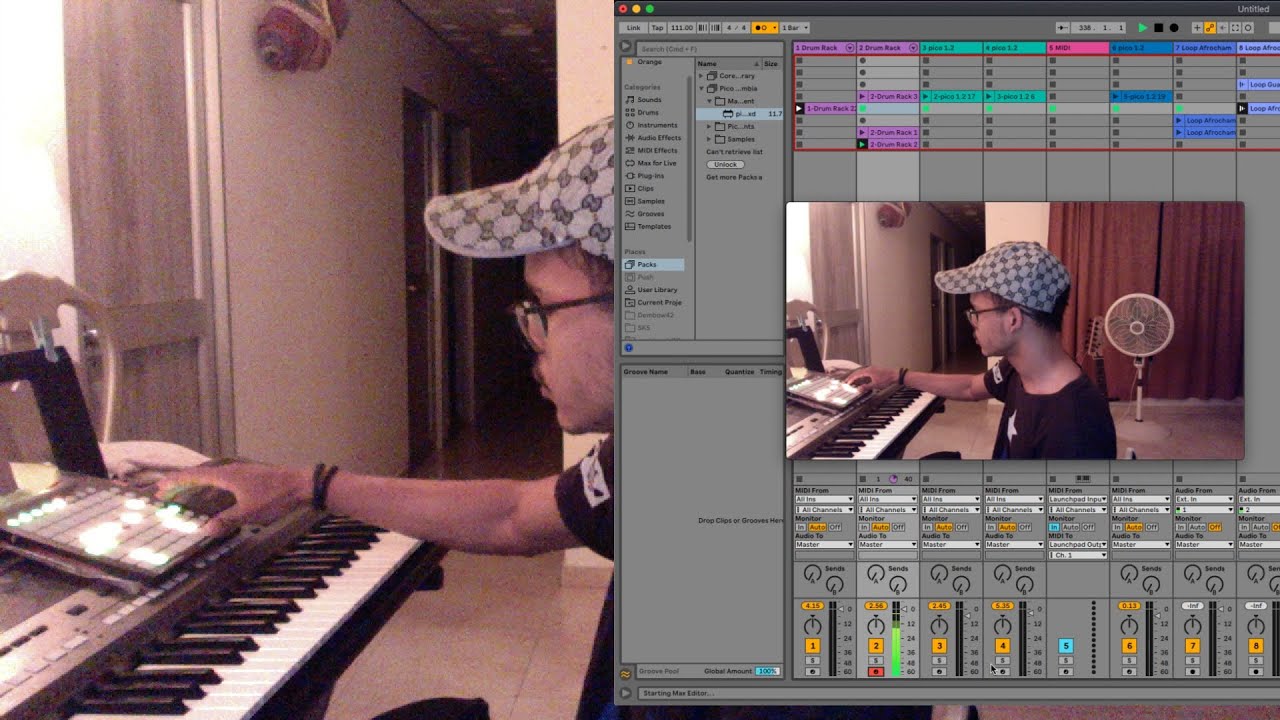Click the Session Record circle button

[x=1248, y=28]
